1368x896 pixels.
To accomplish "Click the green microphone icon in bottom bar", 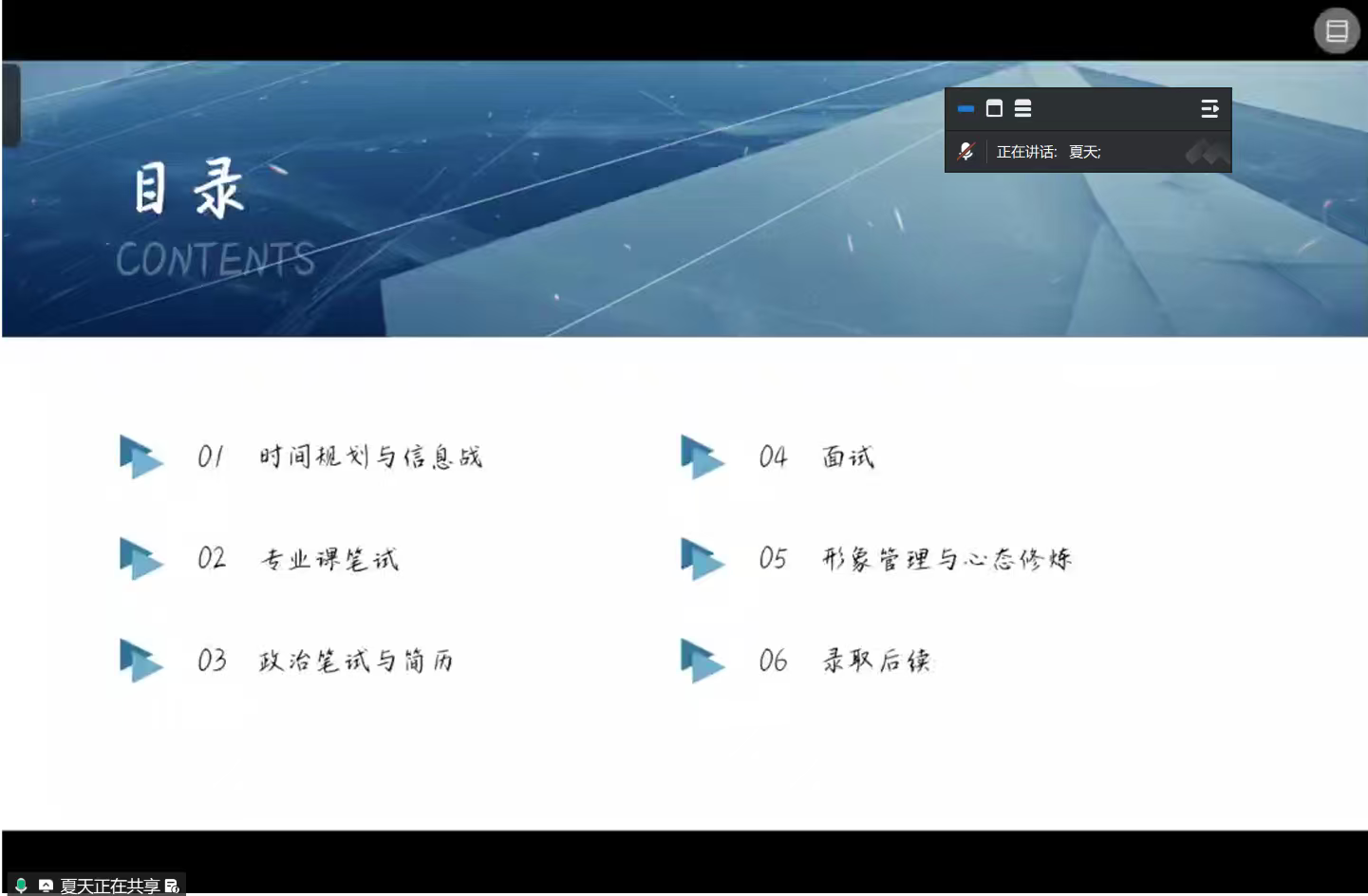I will [x=21, y=886].
